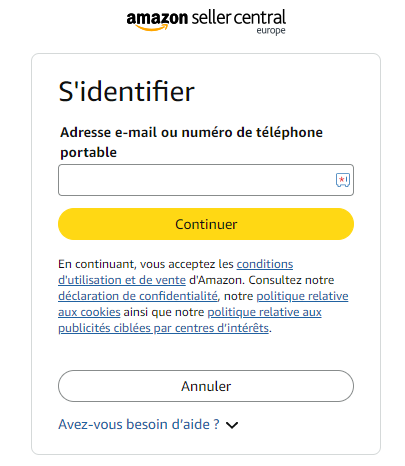Click the Amazon smile arrow under logo
The width and height of the screenshot is (405, 466).
tap(152, 27)
